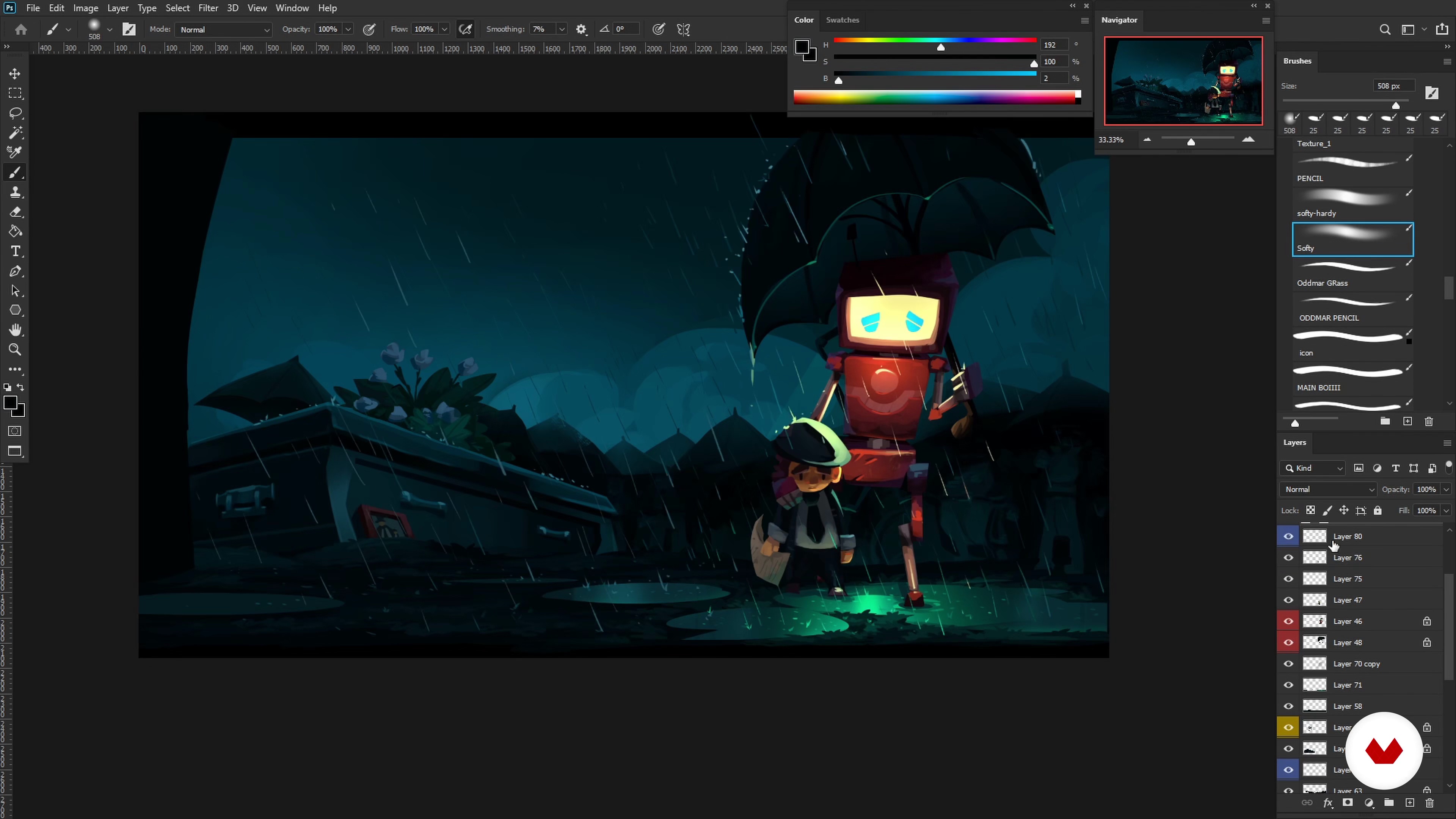Image resolution: width=1456 pixels, height=819 pixels.
Task: Create a new layer group
Action: click(x=1389, y=803)
